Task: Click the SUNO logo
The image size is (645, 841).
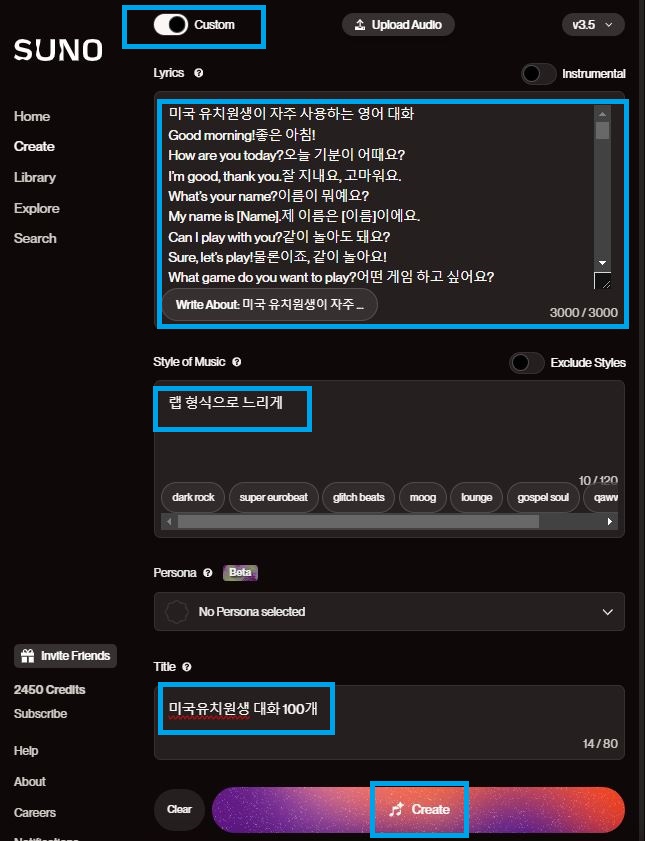Action: pos(58,50)
